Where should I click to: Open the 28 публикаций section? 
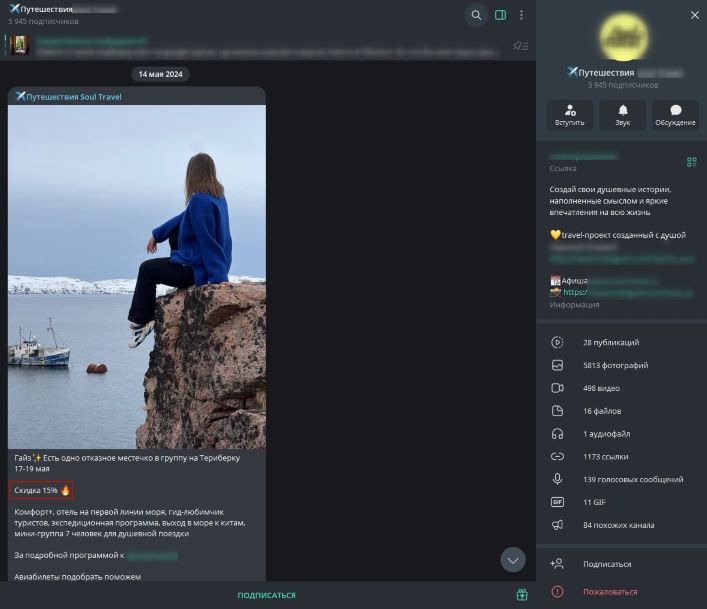click(x=610, y=342)
